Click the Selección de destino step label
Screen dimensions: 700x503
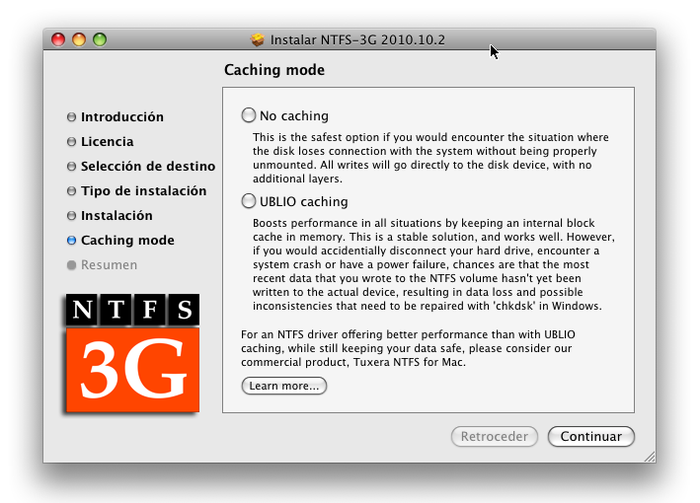point(148,166)
